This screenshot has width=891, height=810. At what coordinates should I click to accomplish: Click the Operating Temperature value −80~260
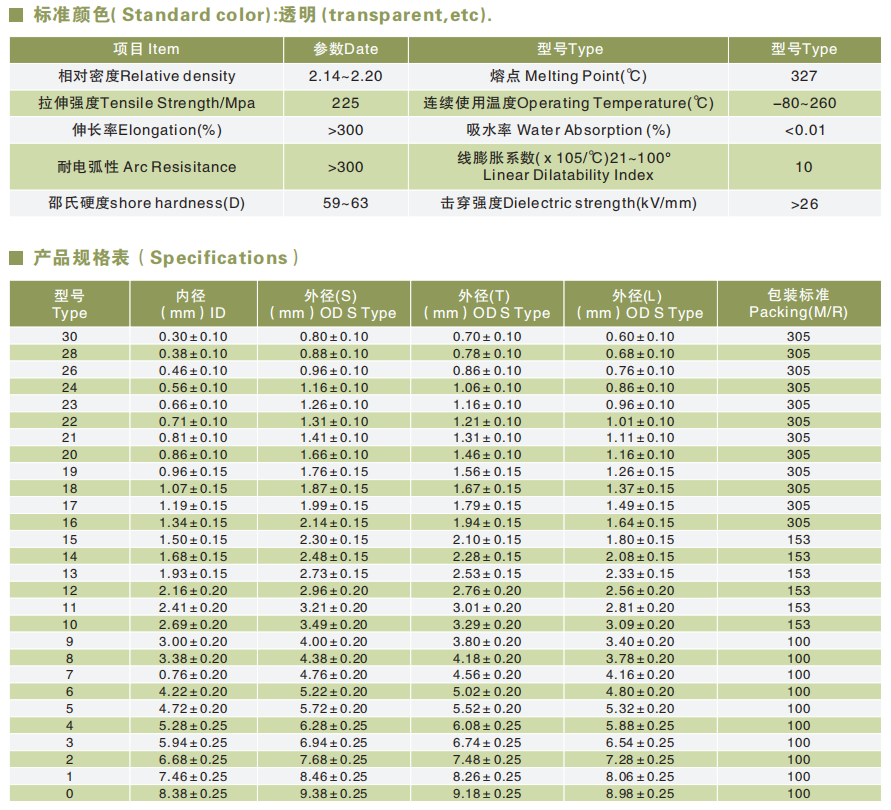tap(803, 103)
